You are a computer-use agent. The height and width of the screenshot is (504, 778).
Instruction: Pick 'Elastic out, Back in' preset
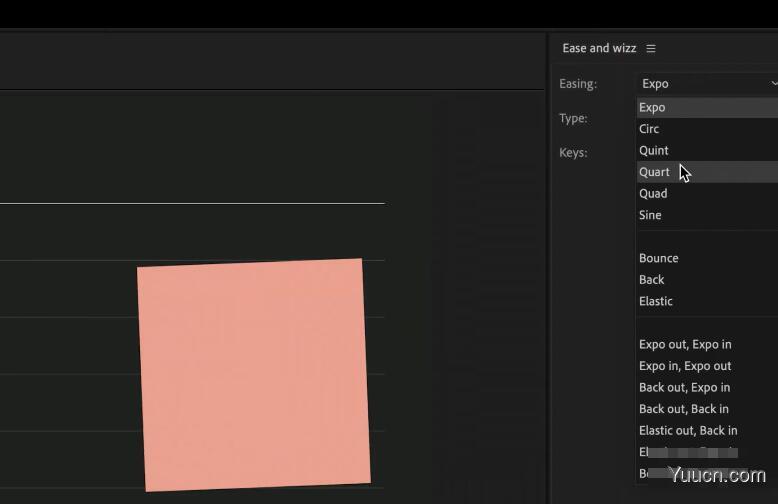pyautogui.click(x=707, y=431)
